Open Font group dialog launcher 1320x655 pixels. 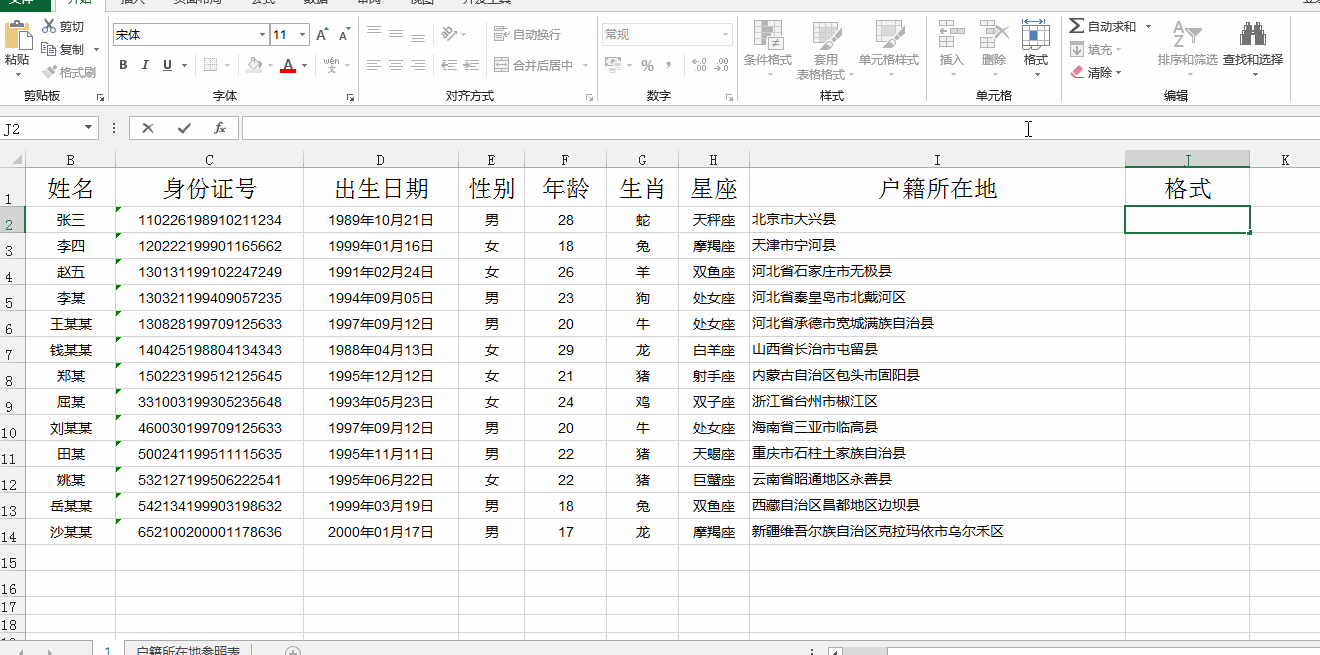click(350, 98)
